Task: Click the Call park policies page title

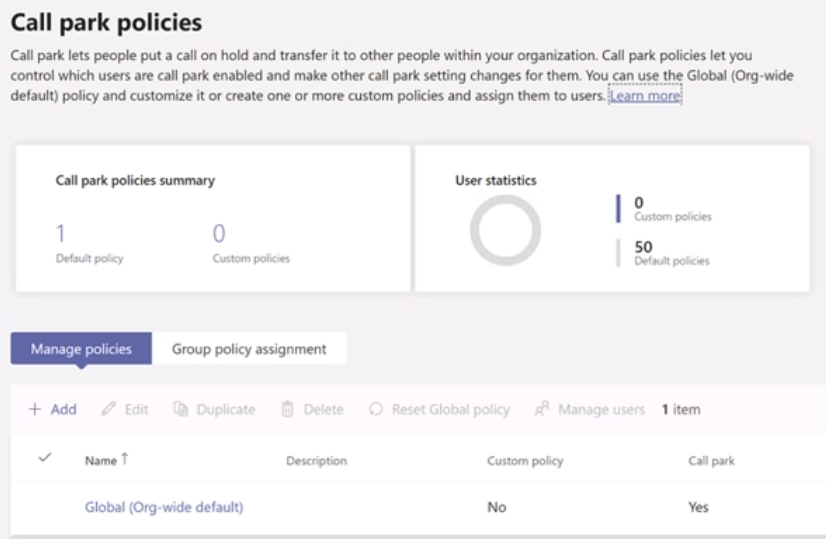Action: tap(106, 23)
